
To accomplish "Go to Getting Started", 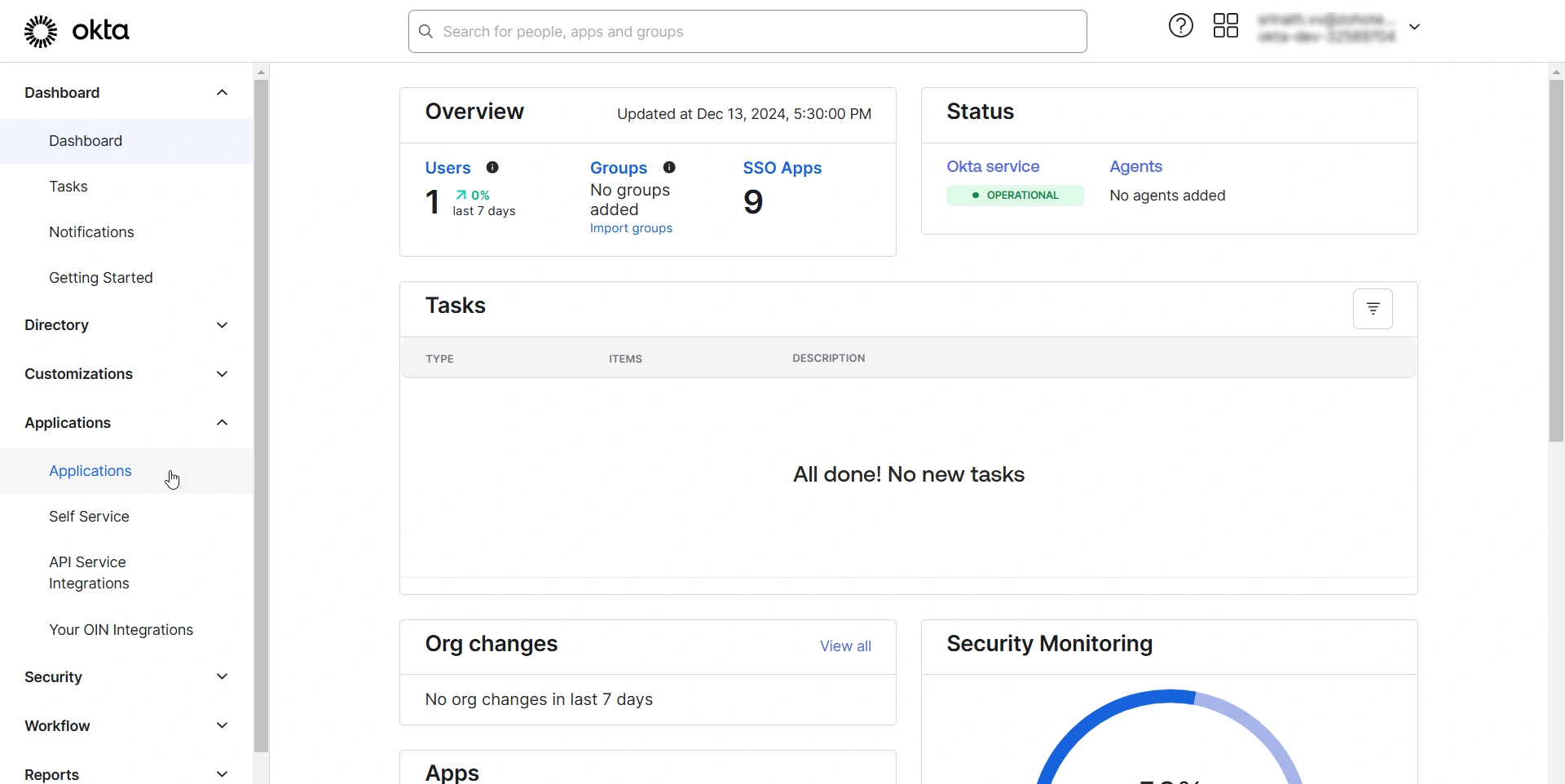I will tap(100, 277).
